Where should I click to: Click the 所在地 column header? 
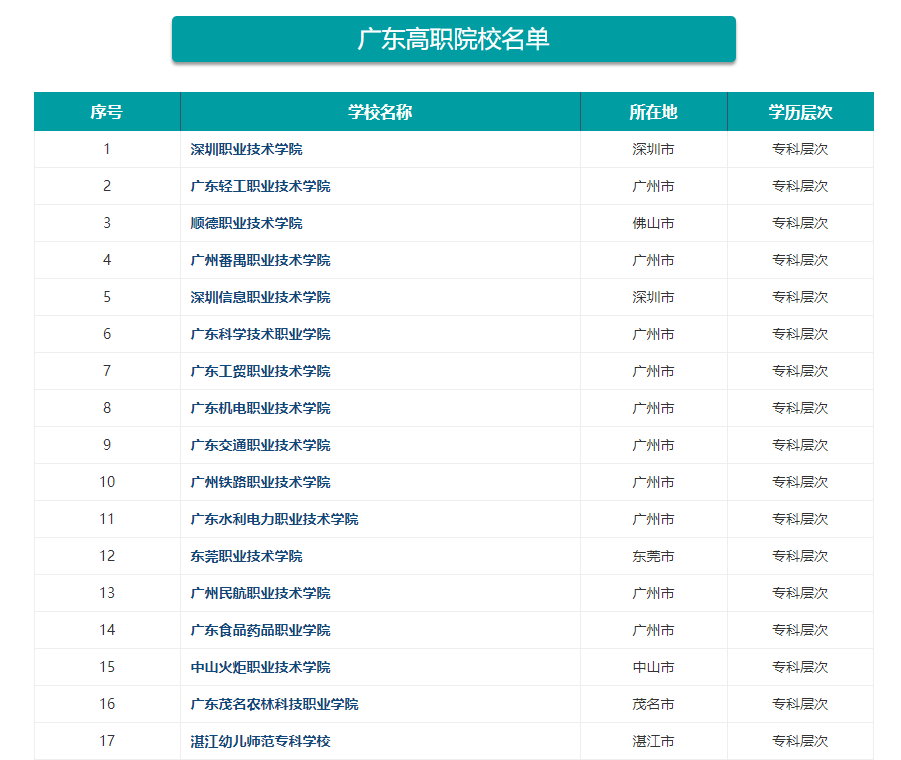[x=653, y=111]
